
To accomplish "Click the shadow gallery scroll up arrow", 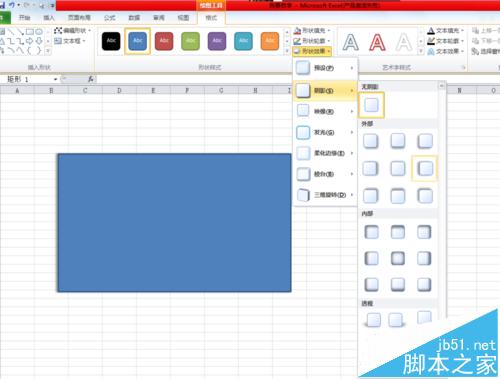I will (442, 86).
